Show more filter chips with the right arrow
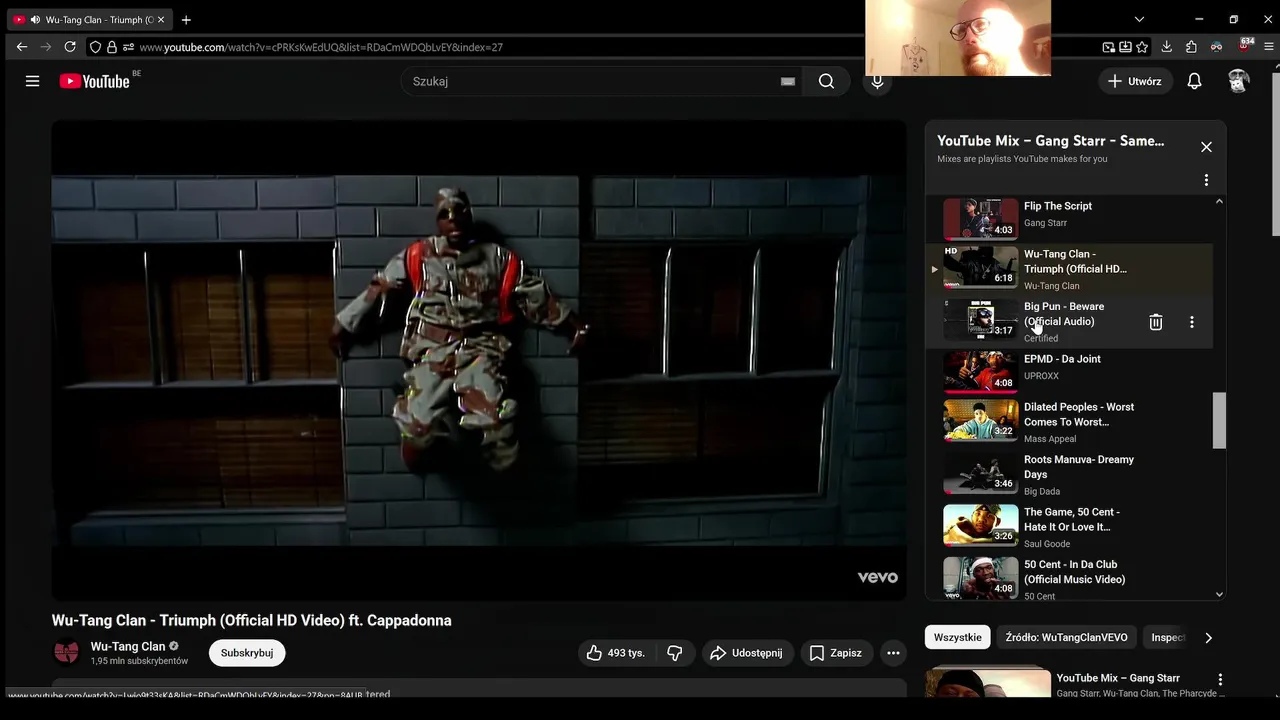 pyautogui.click(x=1208, y=638)
